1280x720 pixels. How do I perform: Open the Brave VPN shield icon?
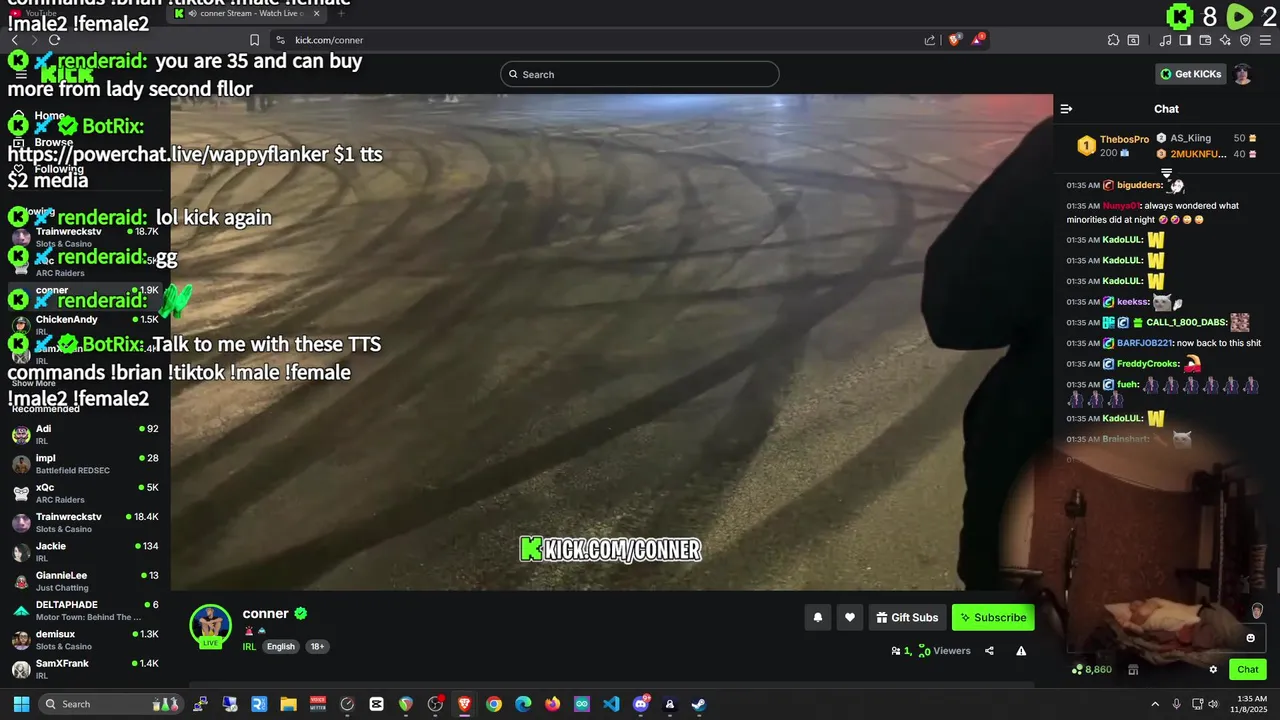[x=1245, y=40]
